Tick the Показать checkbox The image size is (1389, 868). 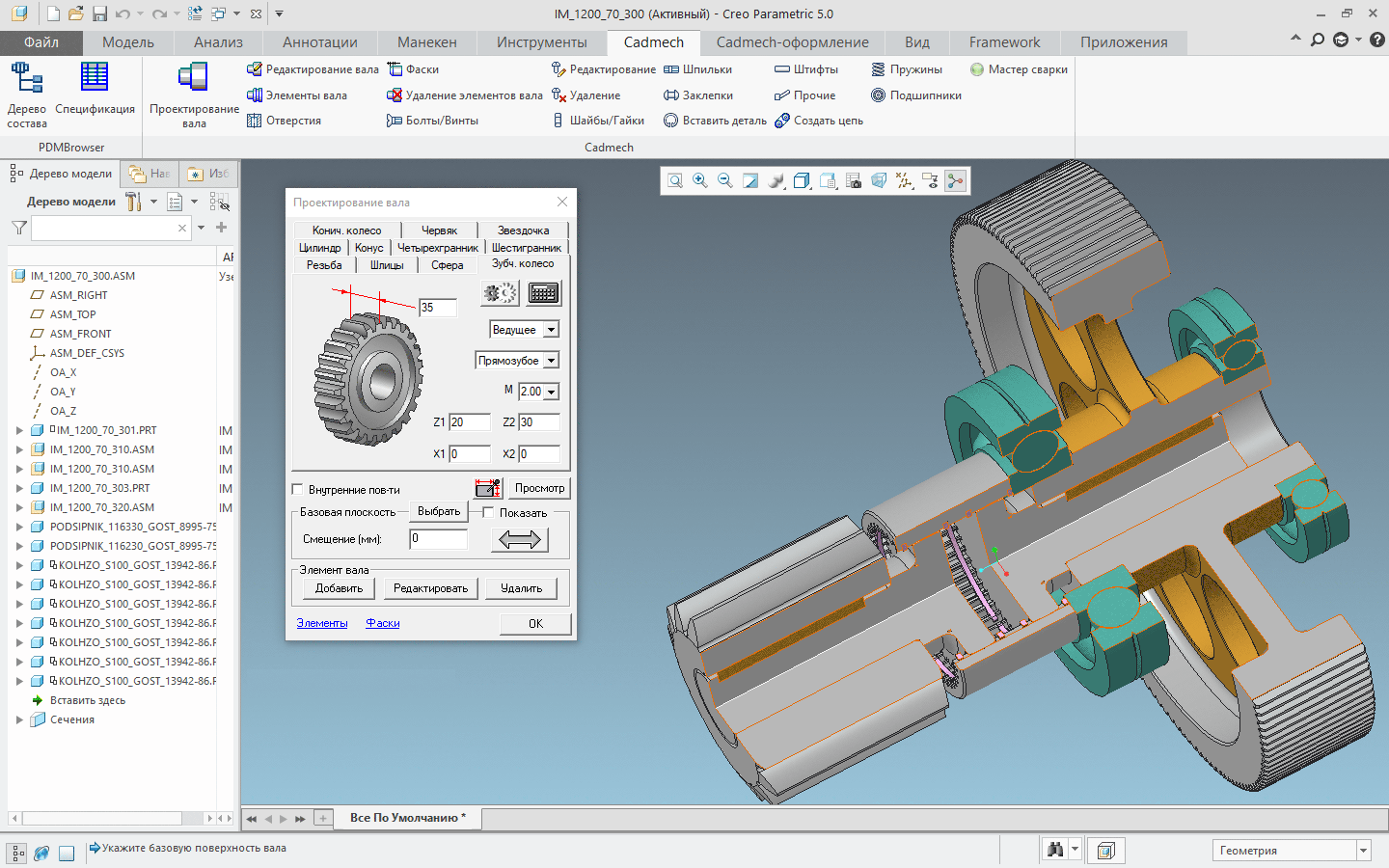pyautogui.click(x=489, y=513)
